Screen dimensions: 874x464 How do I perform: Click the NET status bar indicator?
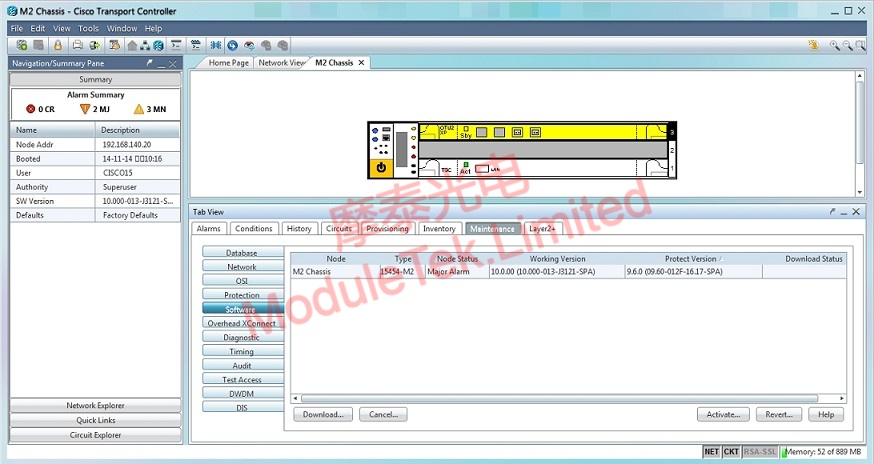[x=711, y=452]
